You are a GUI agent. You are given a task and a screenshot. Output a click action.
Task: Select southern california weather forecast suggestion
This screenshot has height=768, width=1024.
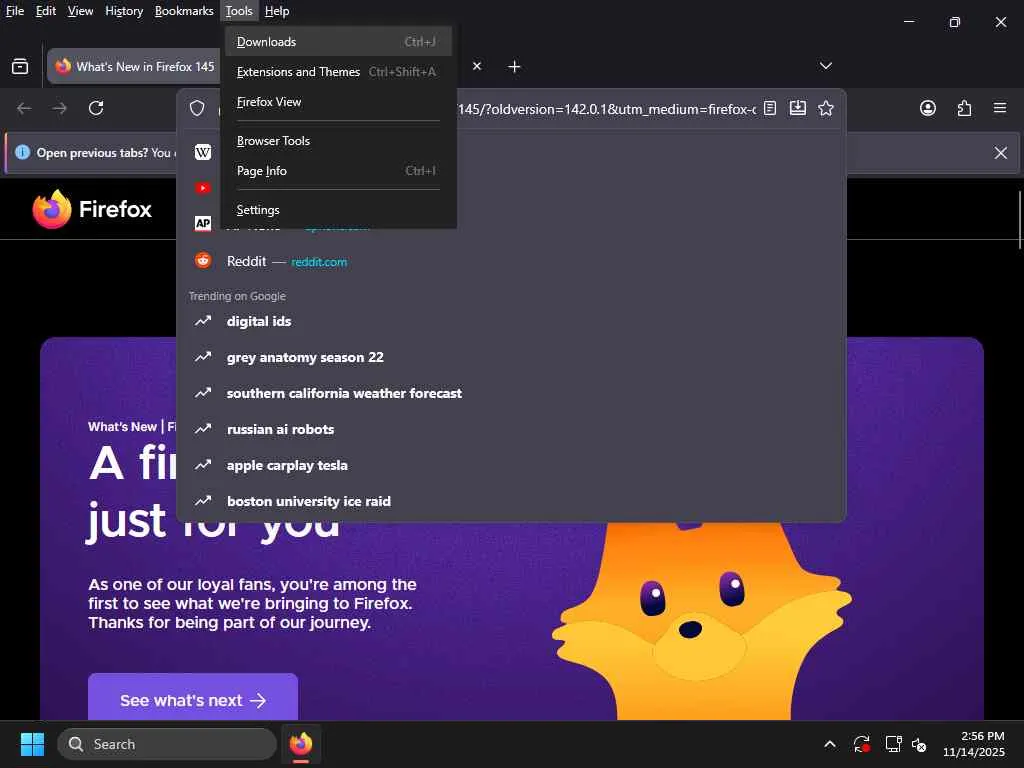tap(511, 393)
